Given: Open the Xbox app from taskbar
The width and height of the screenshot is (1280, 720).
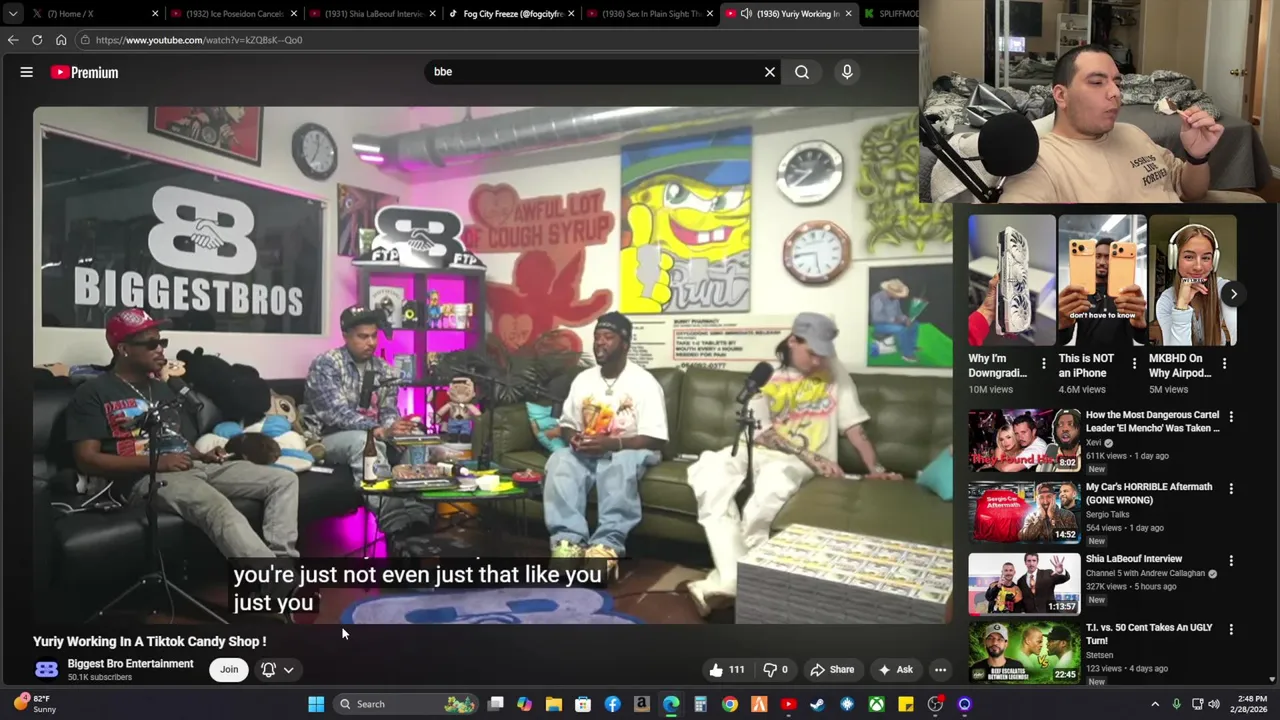Looking at the screenshot, I should tap(876, 704).
